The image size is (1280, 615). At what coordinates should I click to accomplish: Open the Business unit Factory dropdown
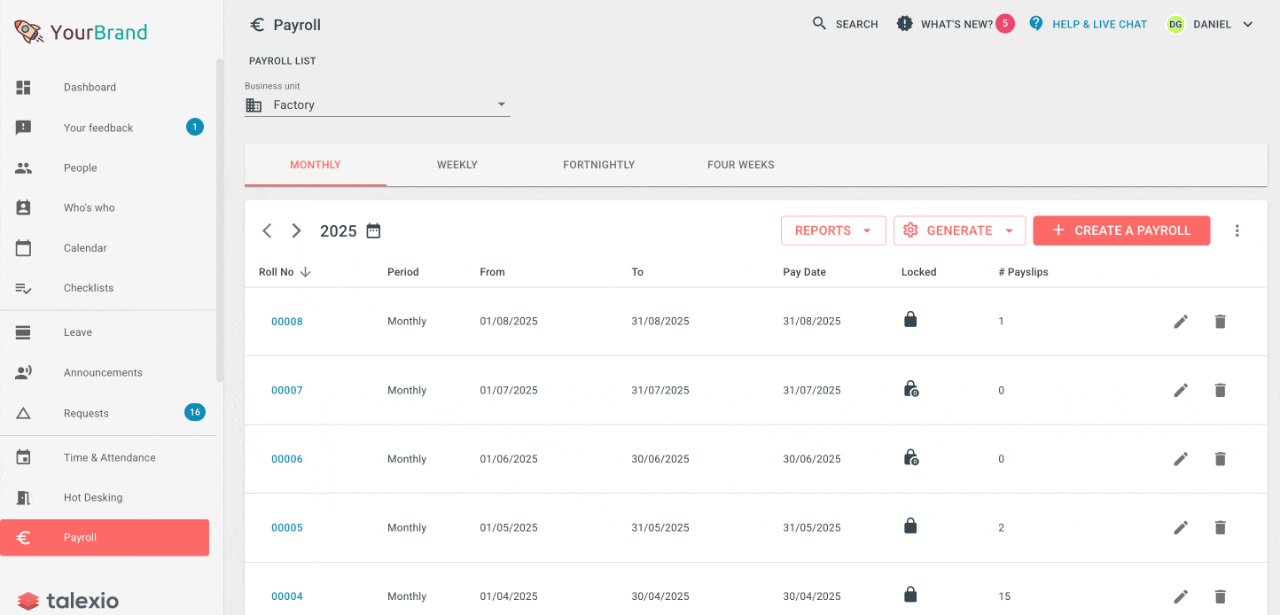coord(378,105)
